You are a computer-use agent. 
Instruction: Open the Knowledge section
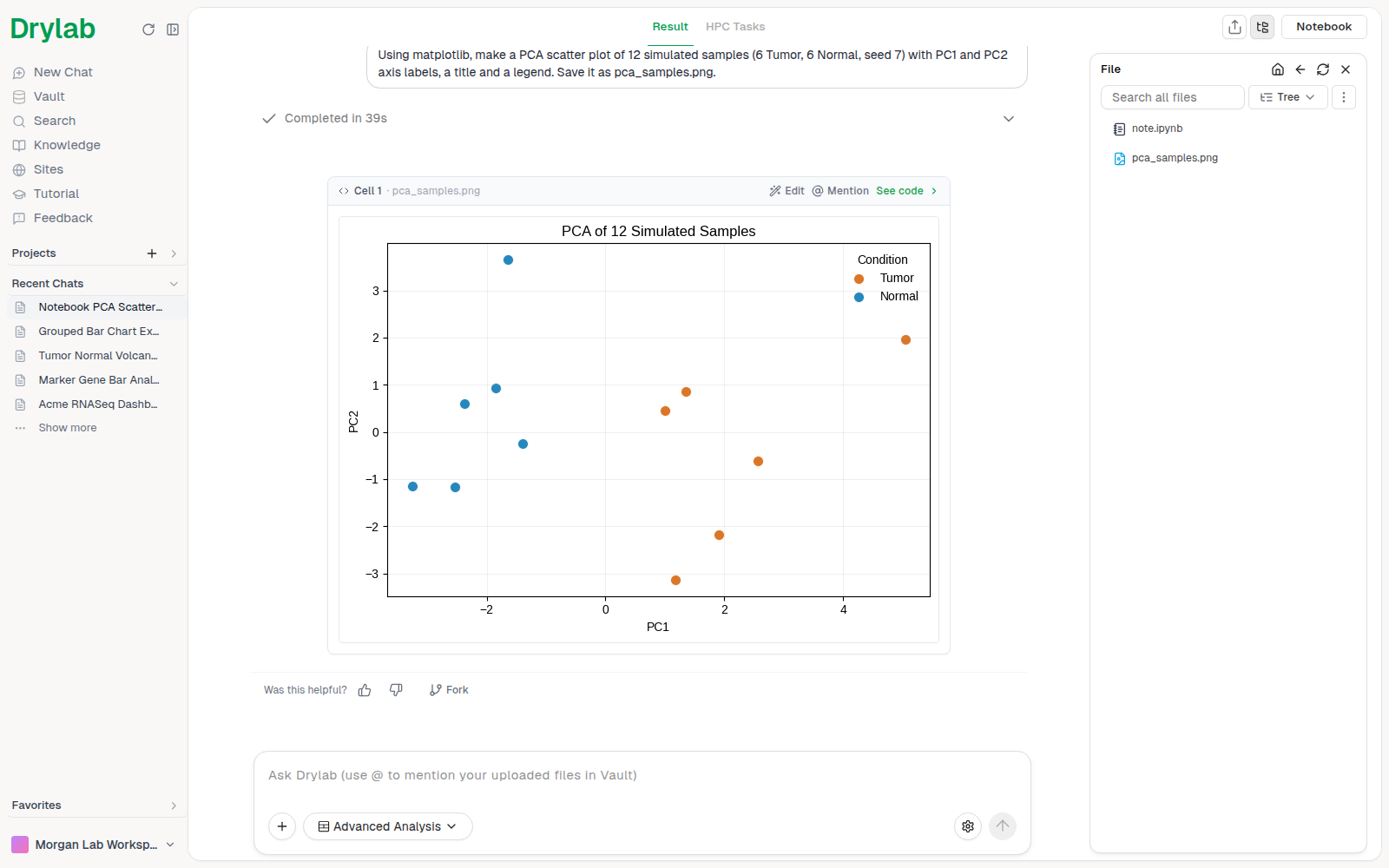coord(67,145)
